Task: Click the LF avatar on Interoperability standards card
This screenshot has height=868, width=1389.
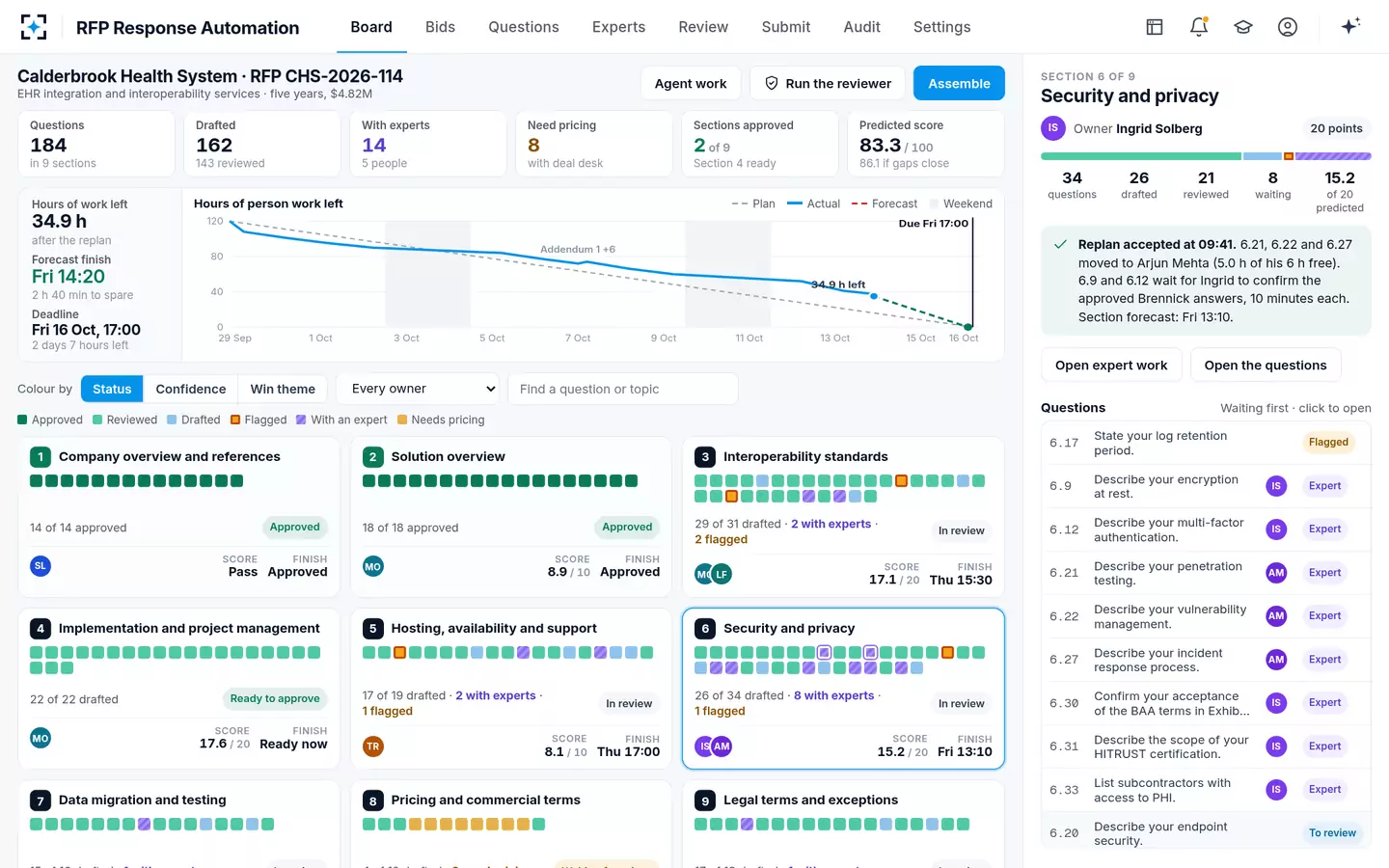Action: click(722, 574)
